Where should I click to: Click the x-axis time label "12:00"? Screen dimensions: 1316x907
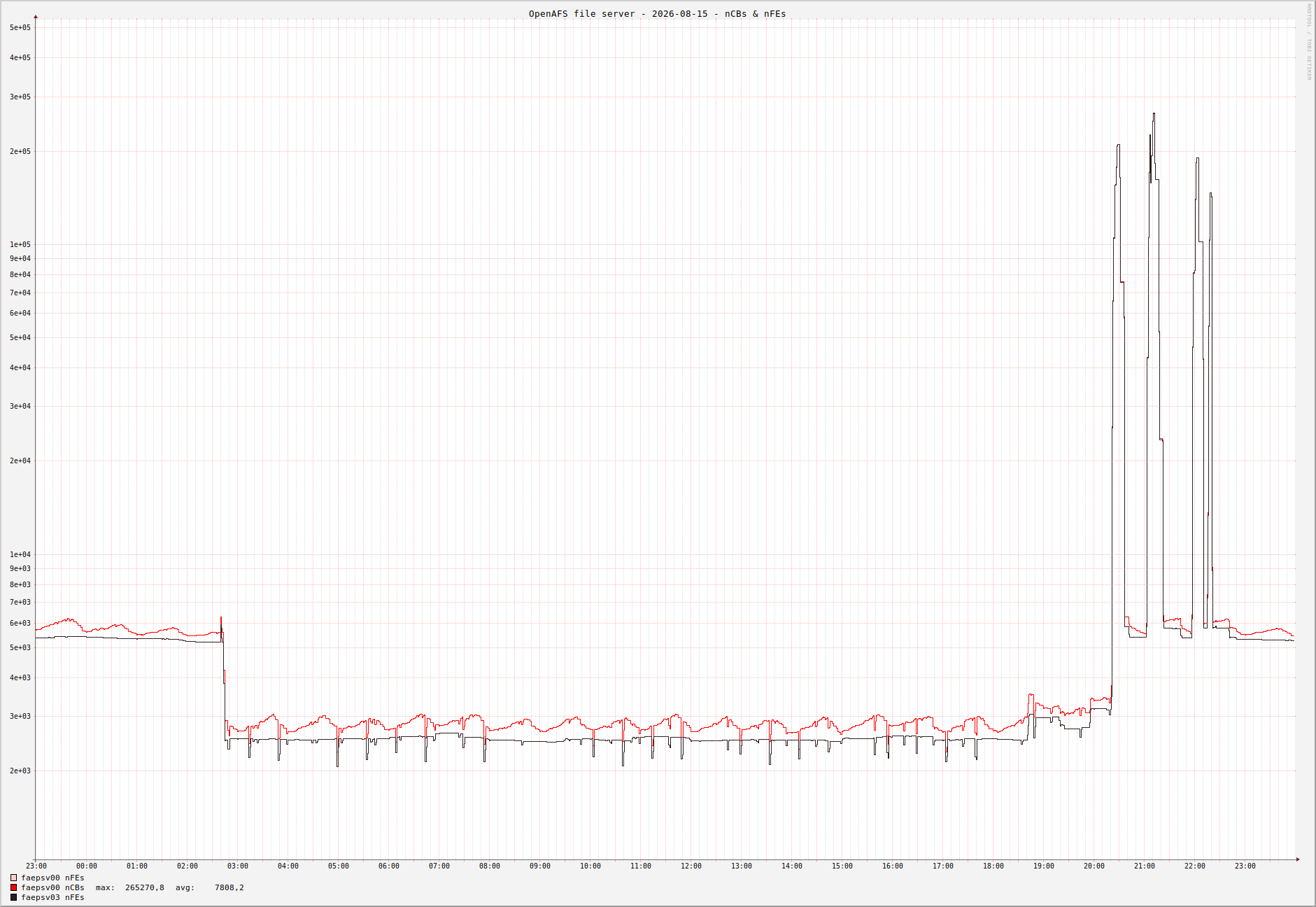[691, 866]
